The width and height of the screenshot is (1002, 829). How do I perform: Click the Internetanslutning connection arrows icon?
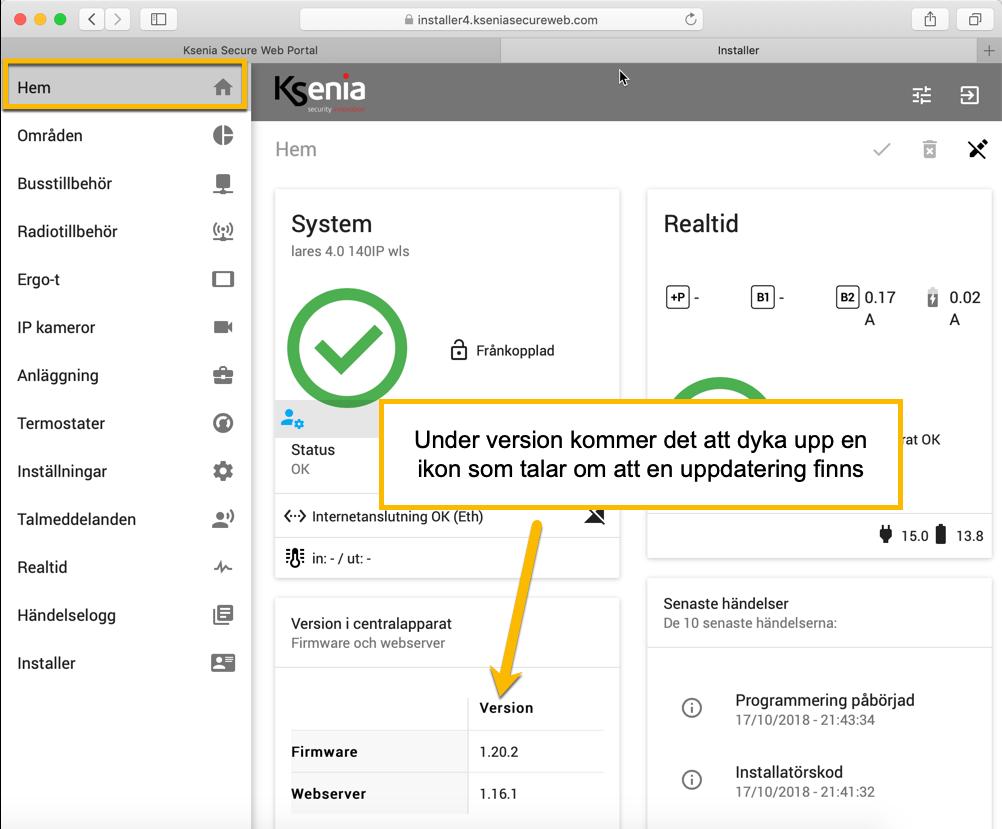[x=295, y=516]
